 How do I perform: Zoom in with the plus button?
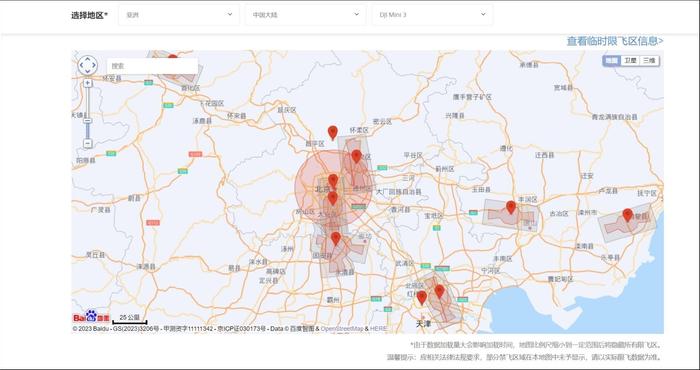pyautogui.click(x=88, y=83)
